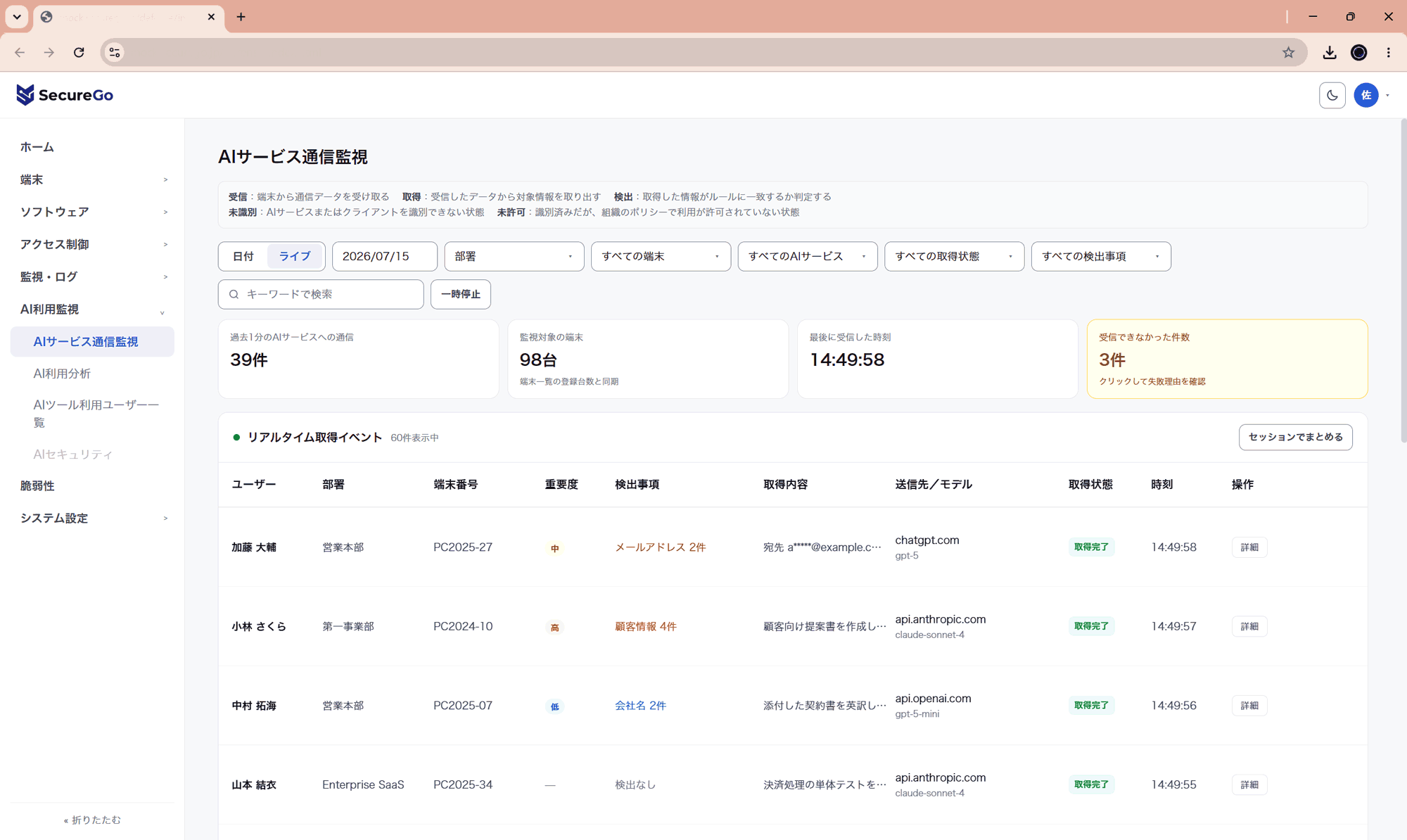Open the tab search dropdown arrow
Screen dimensions: 1407x840
[x=17, y=17]
